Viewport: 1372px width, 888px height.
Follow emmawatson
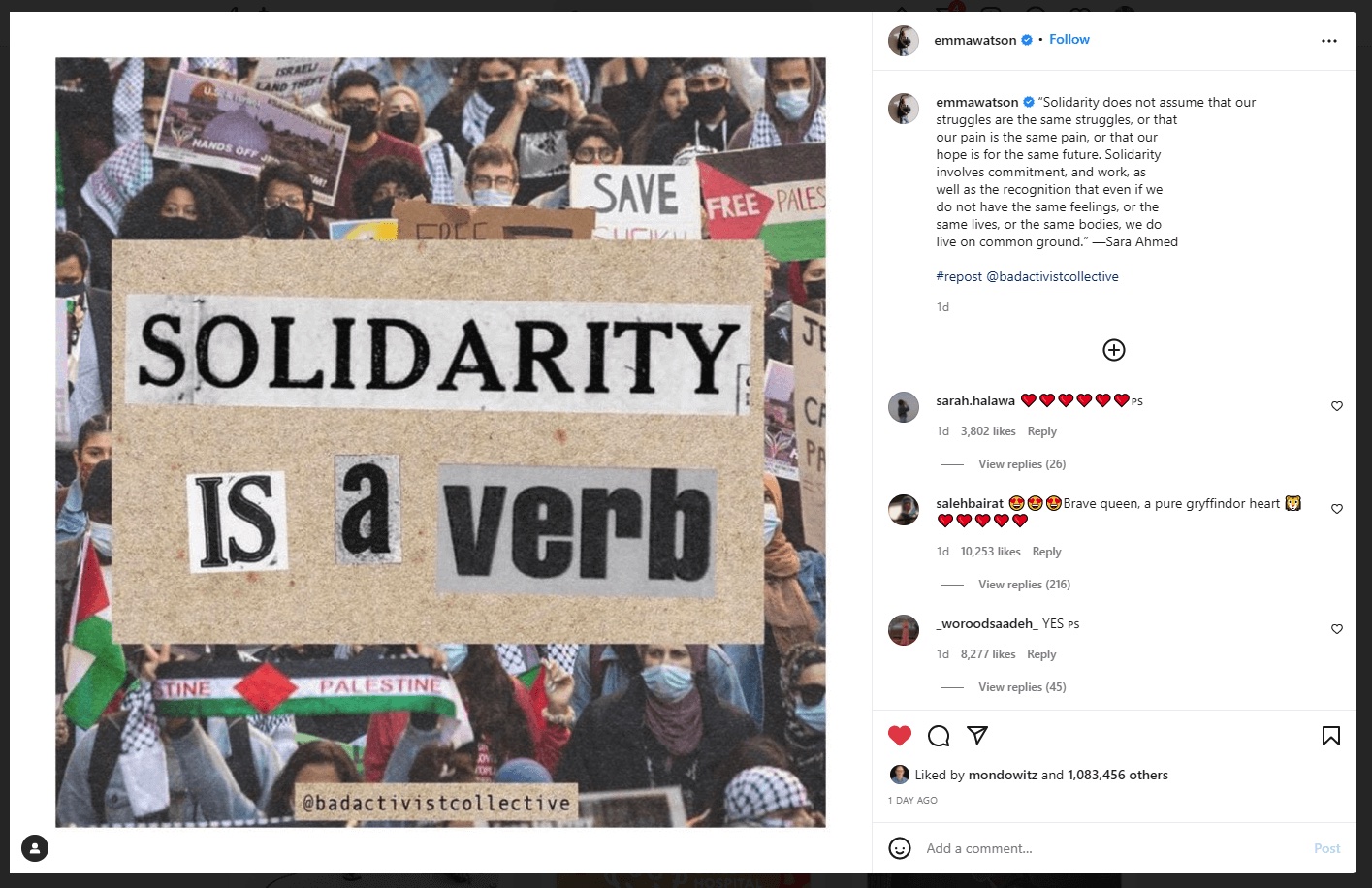[x=1069, y=40]
